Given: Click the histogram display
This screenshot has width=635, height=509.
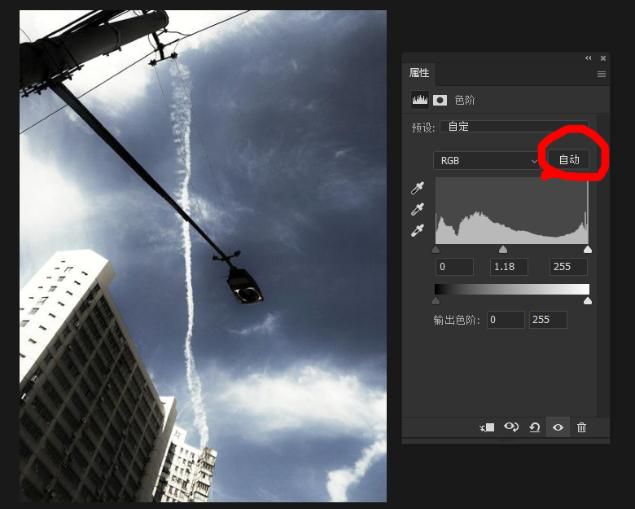Looking at the screenshot, I should point(512,211).
